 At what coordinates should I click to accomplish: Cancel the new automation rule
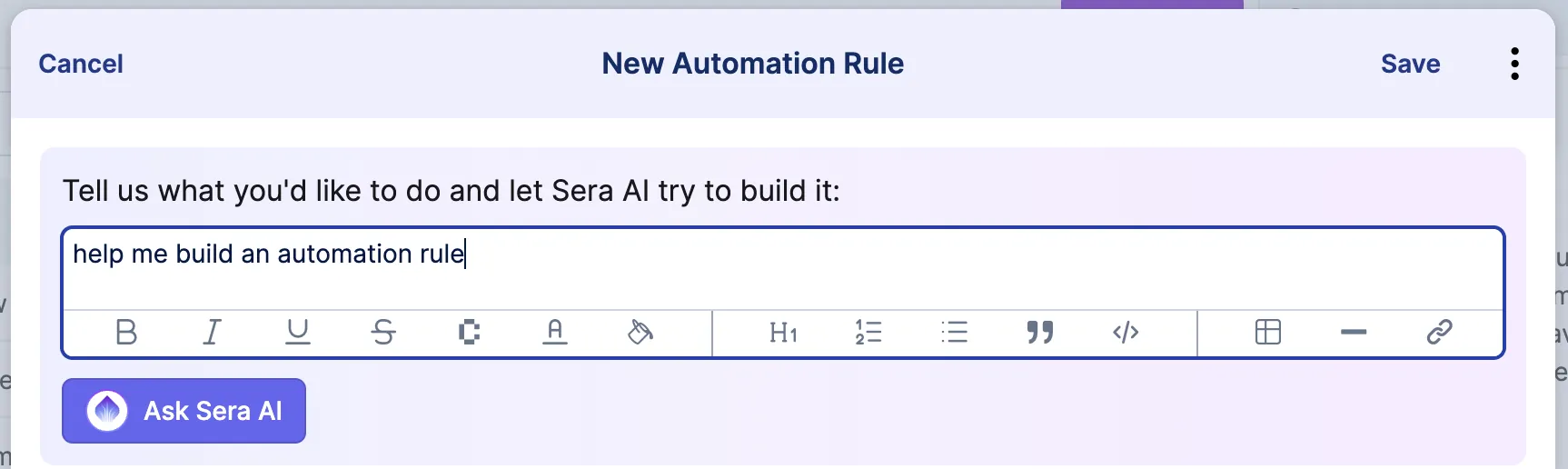81,64
